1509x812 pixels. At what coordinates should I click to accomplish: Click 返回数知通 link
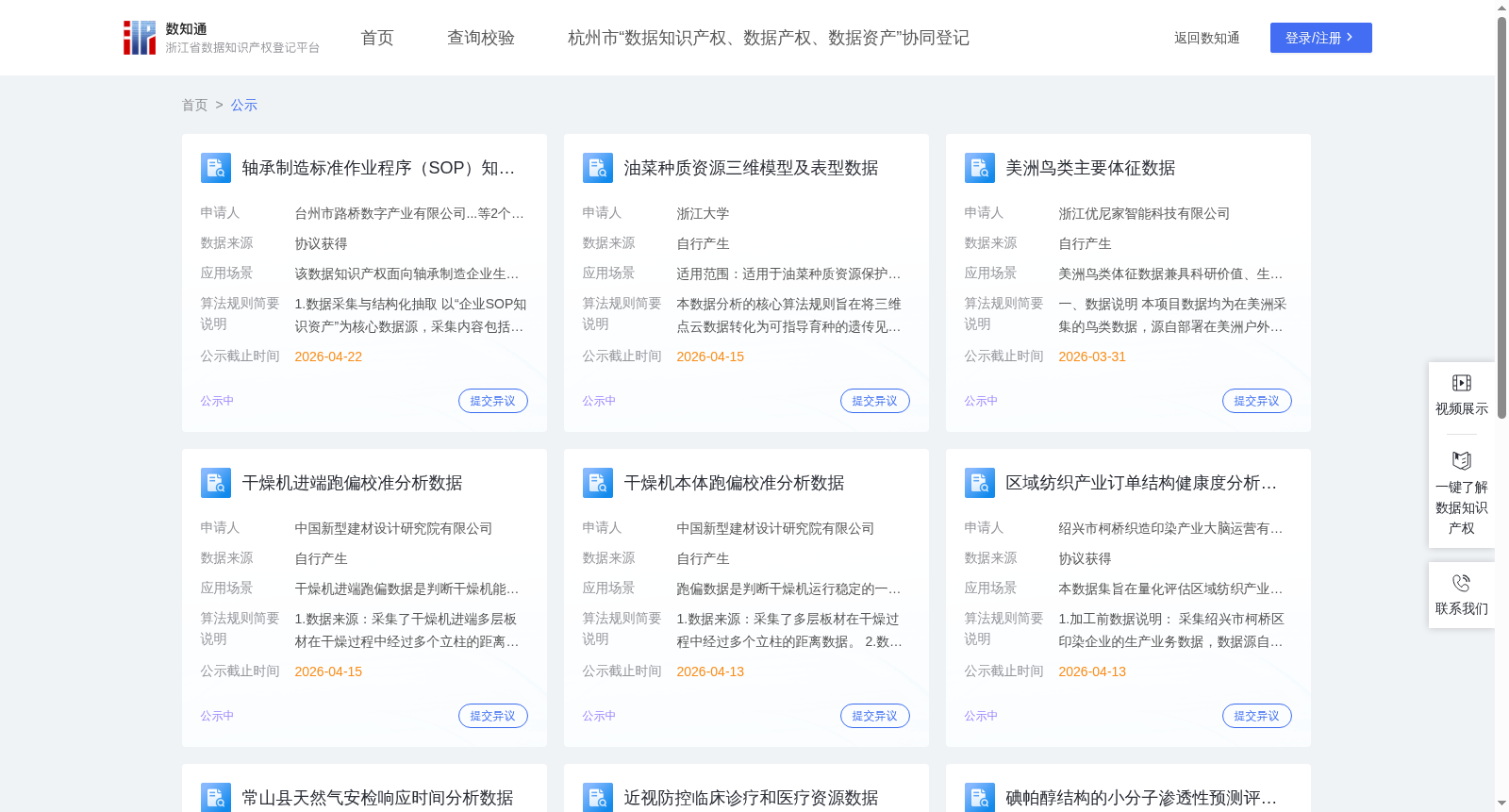[x=1207, y=38]
